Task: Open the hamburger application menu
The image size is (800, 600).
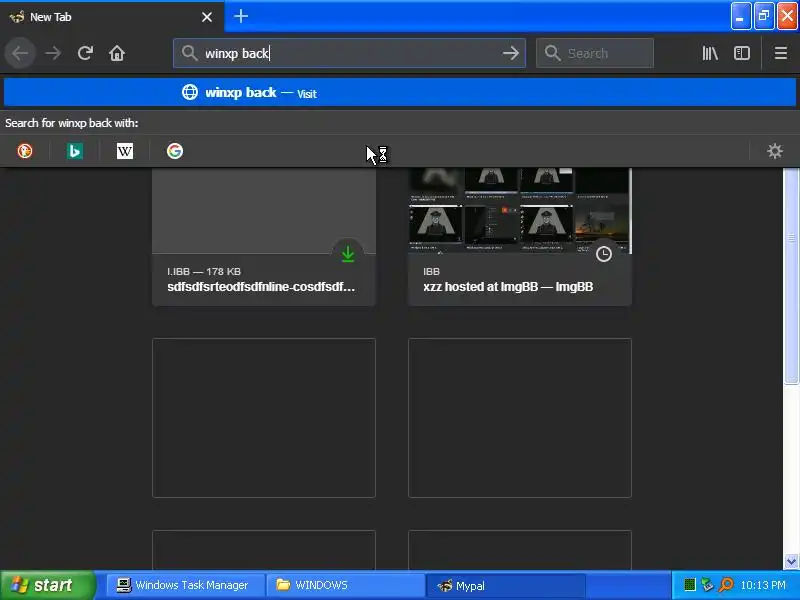Action: 781,53
